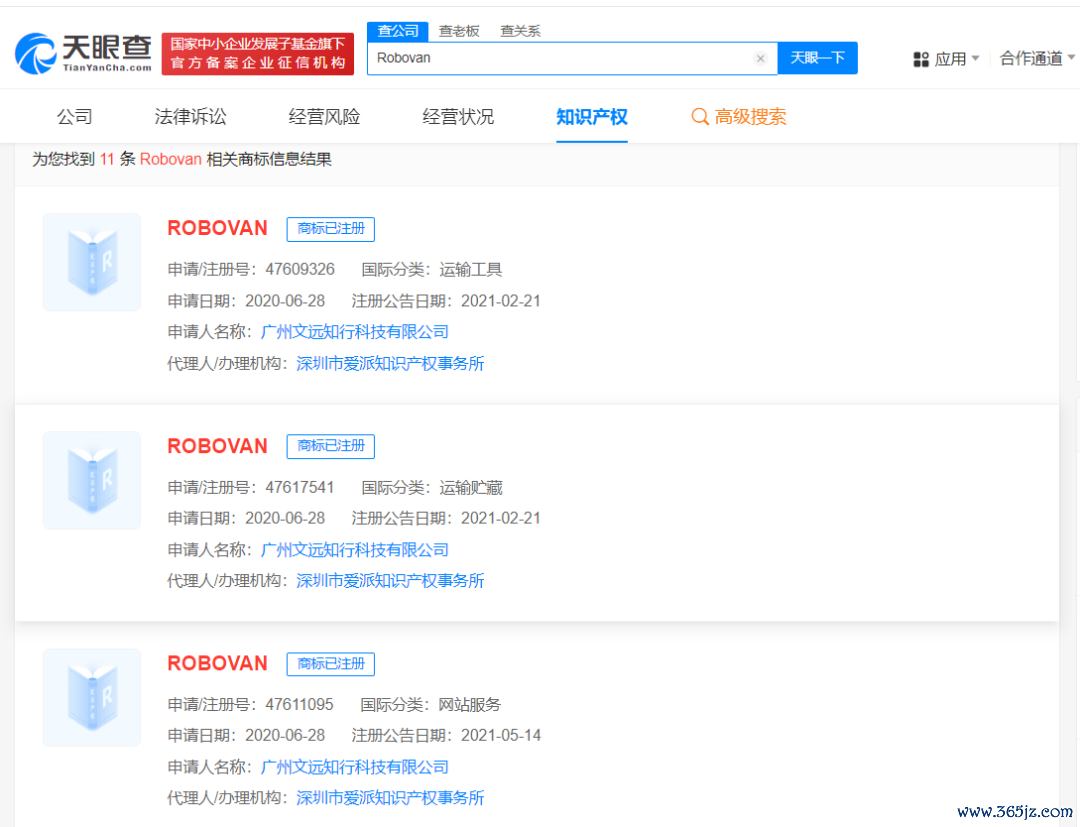Click 商标已注册 badge on third result
Screen dimensions: 1080x827
coord(331,664)
